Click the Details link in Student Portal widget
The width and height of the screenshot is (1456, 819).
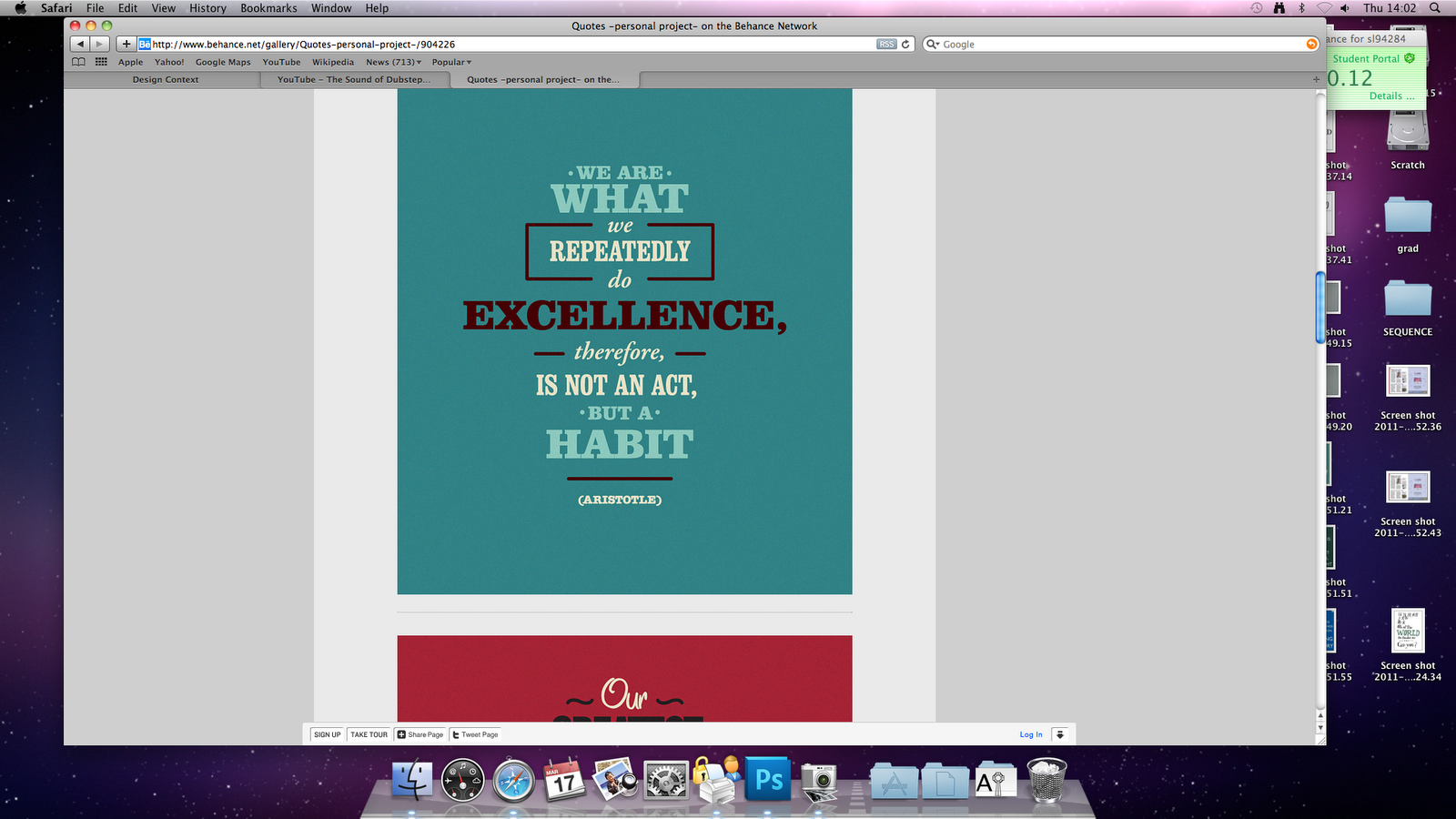point(1391,96)
